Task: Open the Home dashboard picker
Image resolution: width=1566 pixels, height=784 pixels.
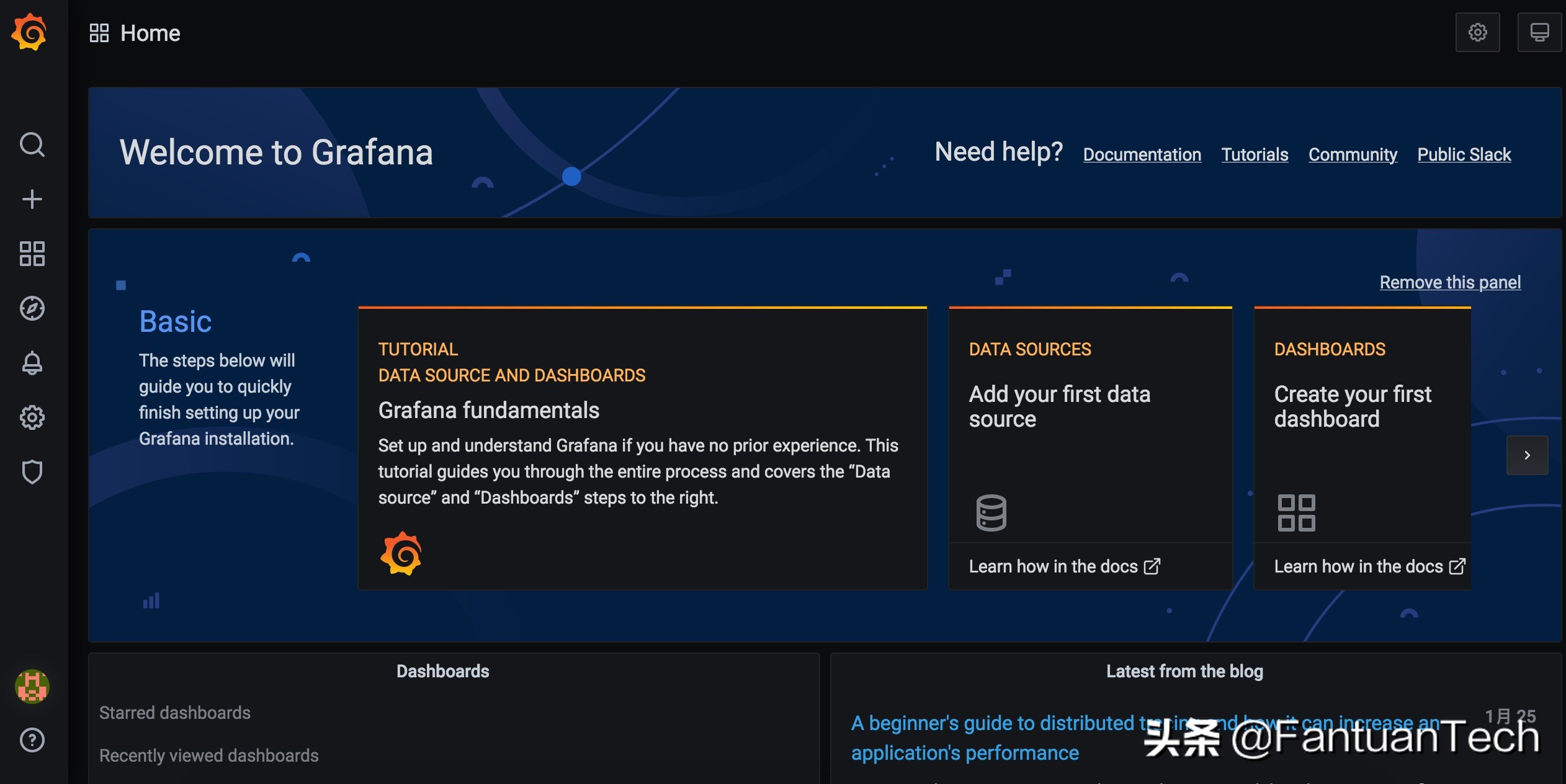Action: pos(150,33)
